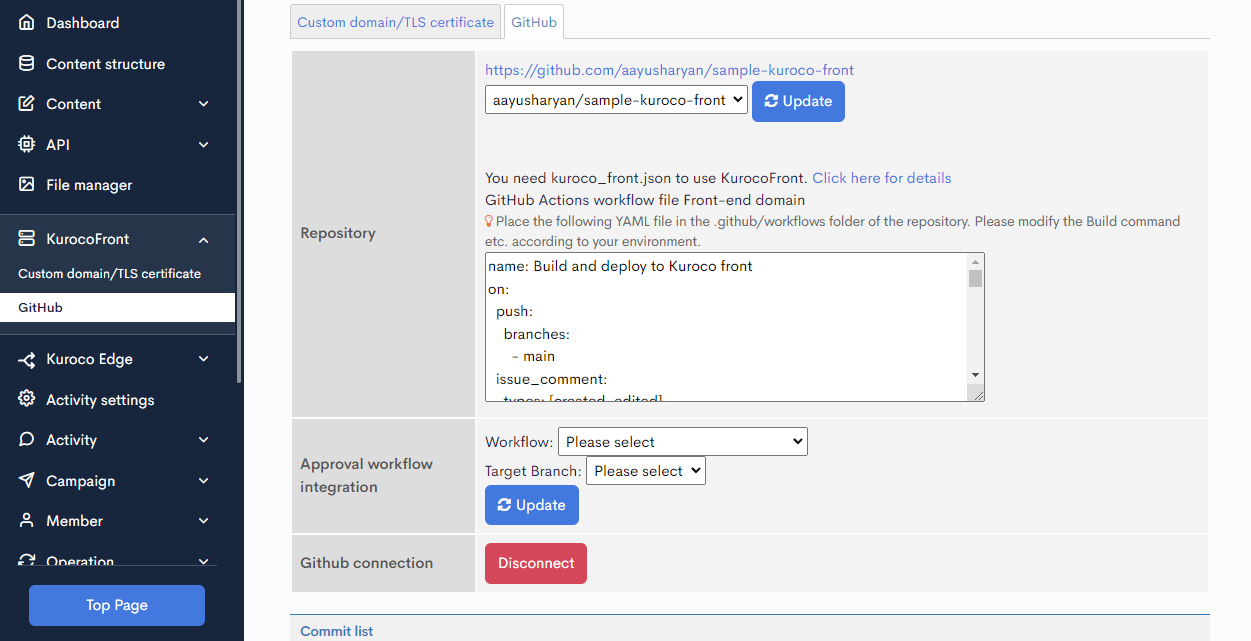Viewport: 1251px width, 641px height.
Task: Click the 'name: Build and deploy to Kuroco front' line
Action: coord(620,267)
